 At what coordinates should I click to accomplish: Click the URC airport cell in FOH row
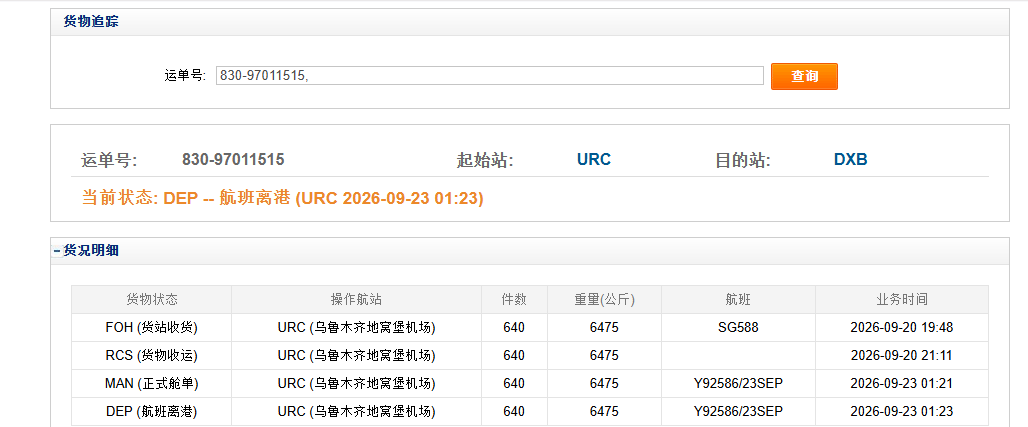coord(356,327)
